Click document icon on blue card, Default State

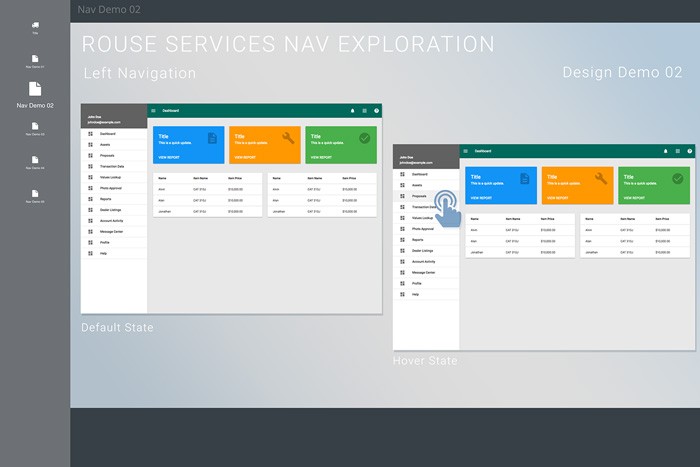(213, 138)
